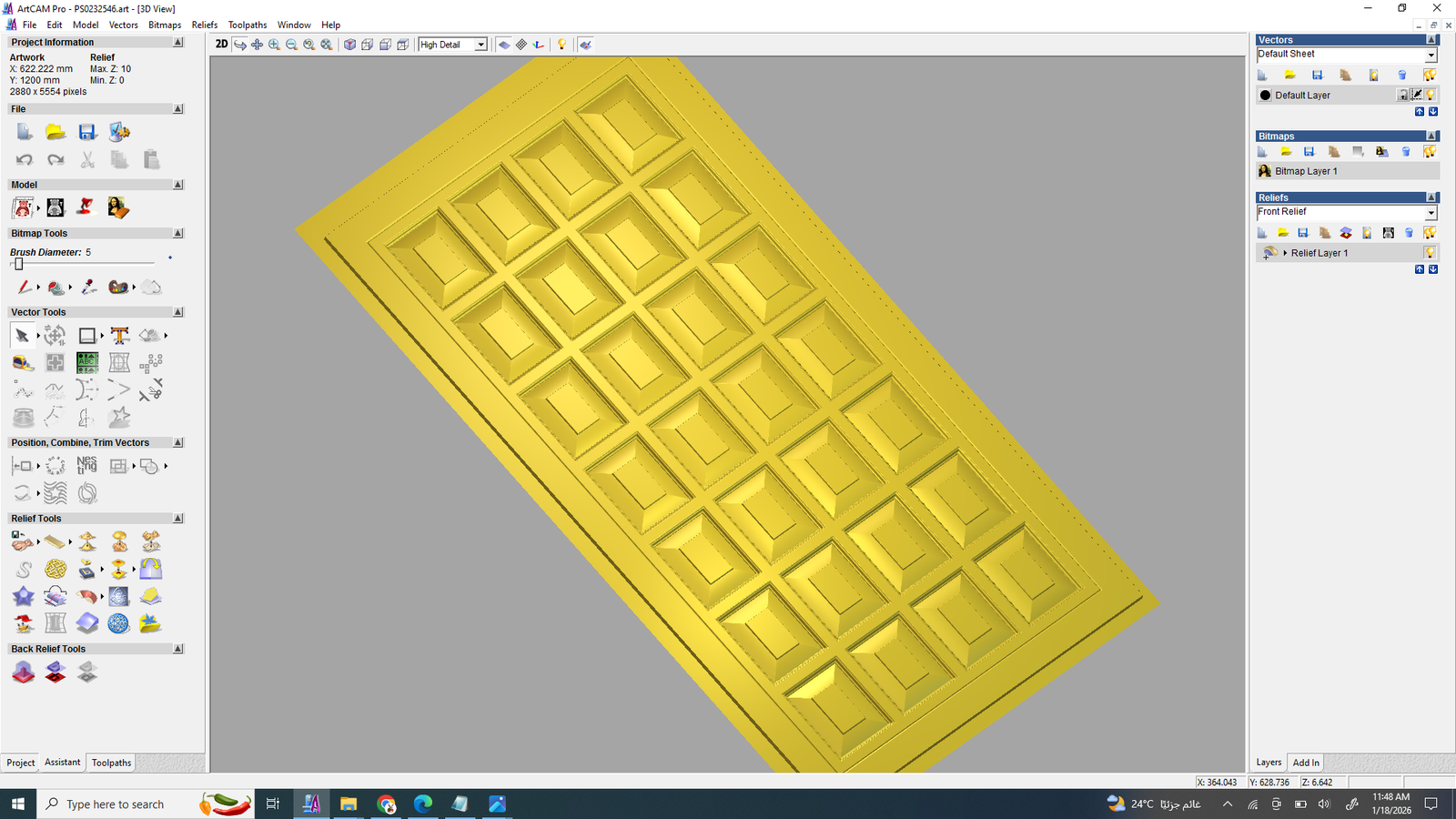Screen dimensions: 1456x819
Task: Open the Toolpaths menu in menu bar
Action: click(x=248, y=25)
